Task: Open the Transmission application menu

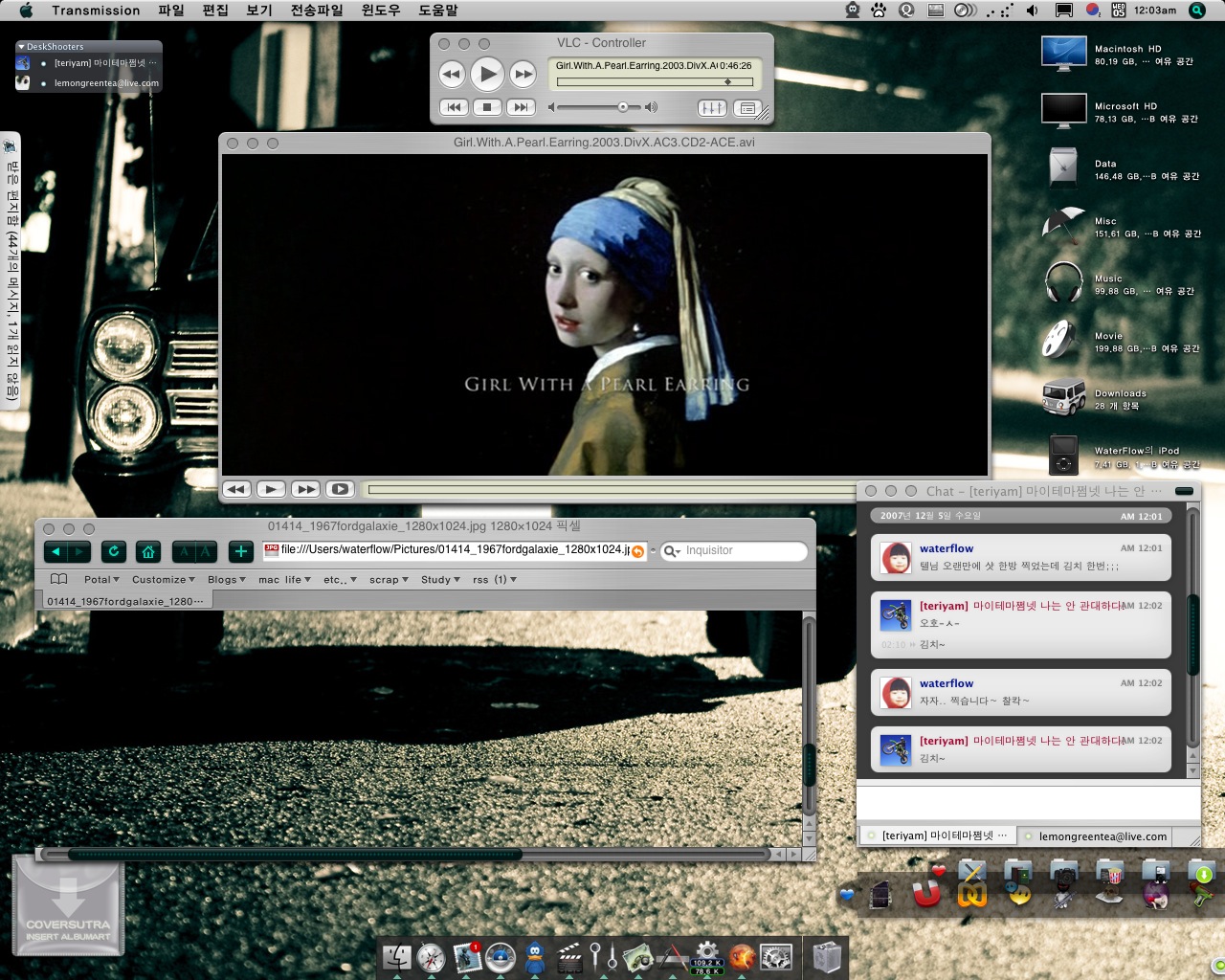Action: click(x=96, y=11)
